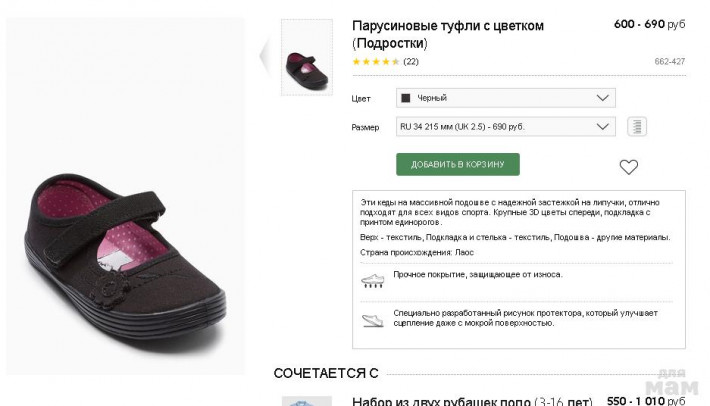Click the durable coating shoe icon
This screenshot has height=406, width=710.
click(372, 280)
